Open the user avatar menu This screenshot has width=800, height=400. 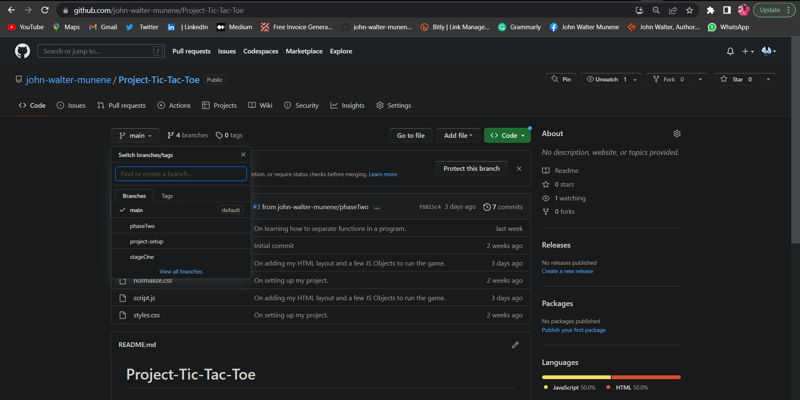click(768, 52)
